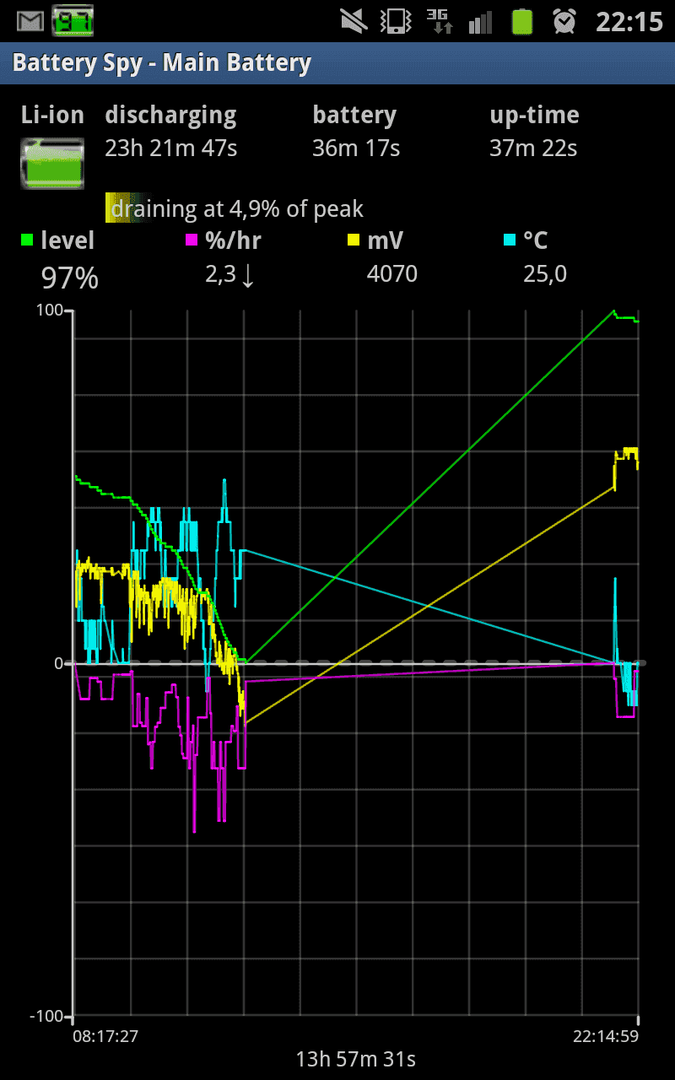Tap the 3G data status icon

[x=439, y=21]
